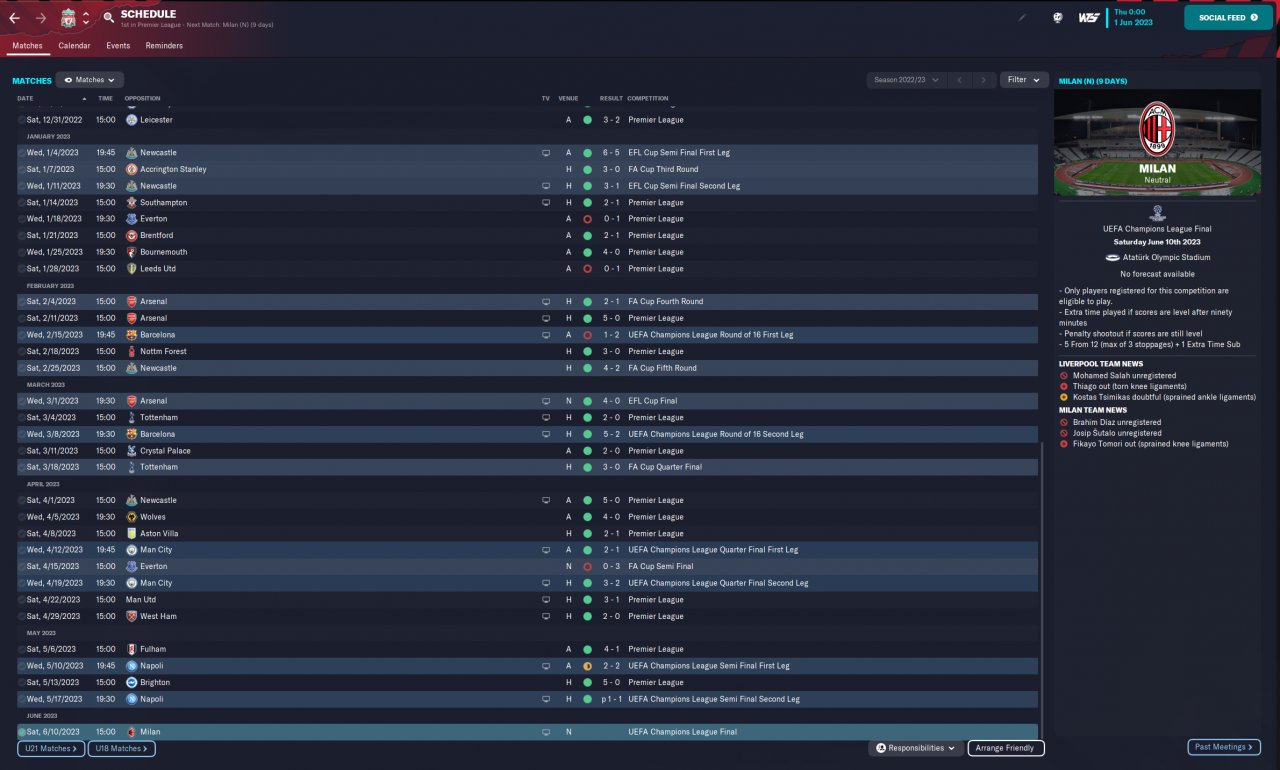Viewport: 1280px width, 770px height.
Task: Open Past Meetings
Action: click(x=1224, y=747)
